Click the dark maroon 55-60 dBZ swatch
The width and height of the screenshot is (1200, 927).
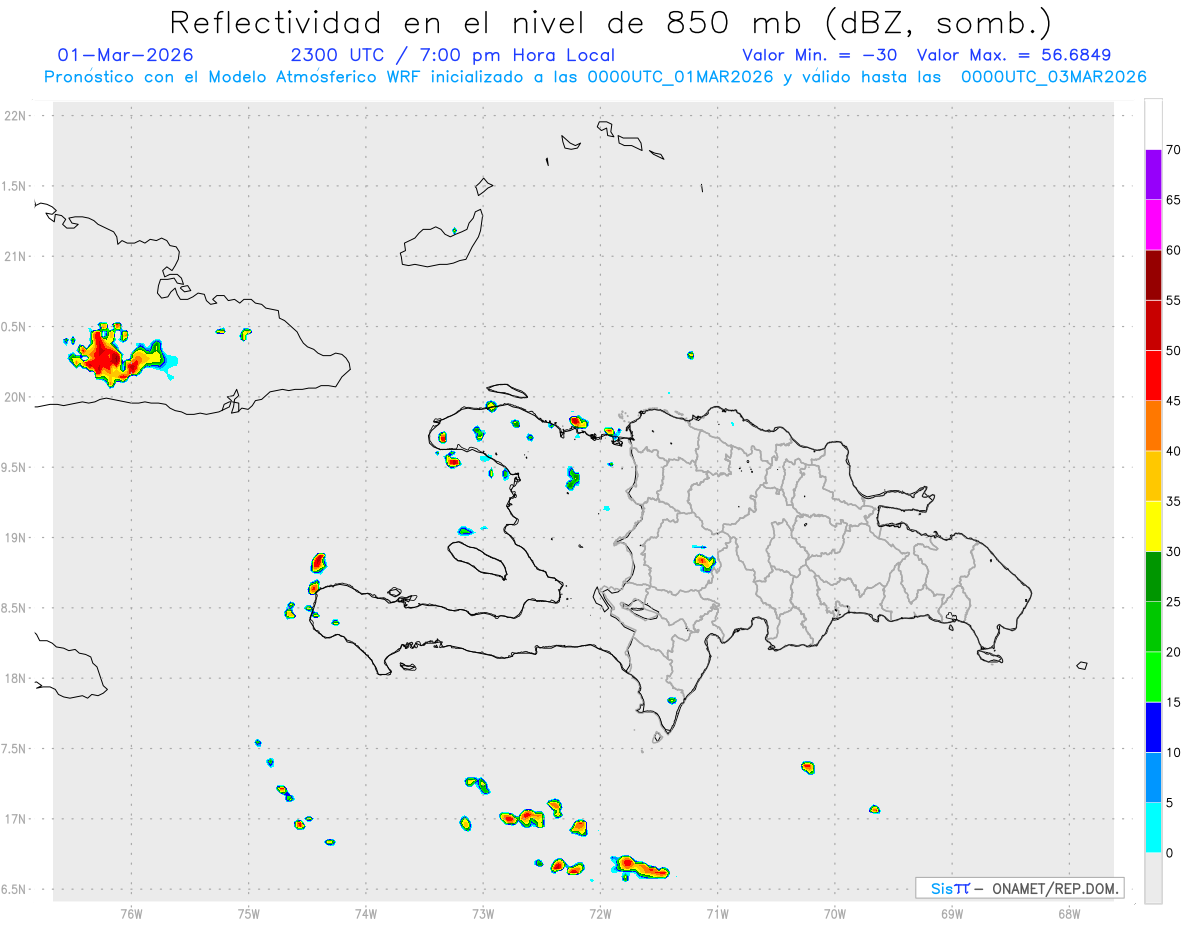point(1153,275)
